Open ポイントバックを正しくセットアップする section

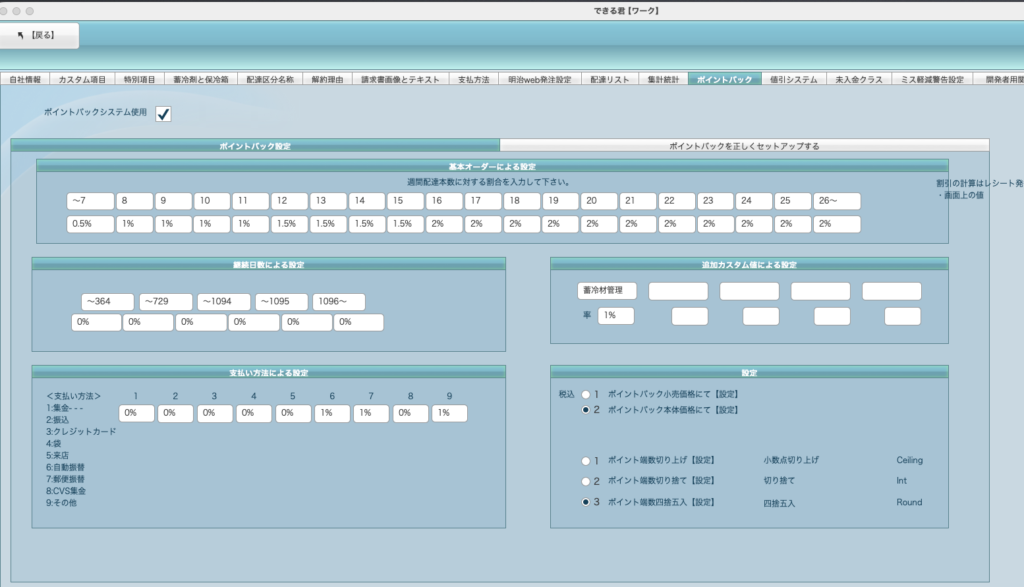pos(744,146)
